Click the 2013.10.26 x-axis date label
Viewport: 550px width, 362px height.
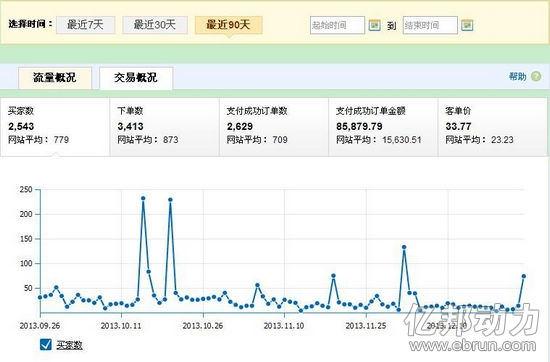click(203, 326)
